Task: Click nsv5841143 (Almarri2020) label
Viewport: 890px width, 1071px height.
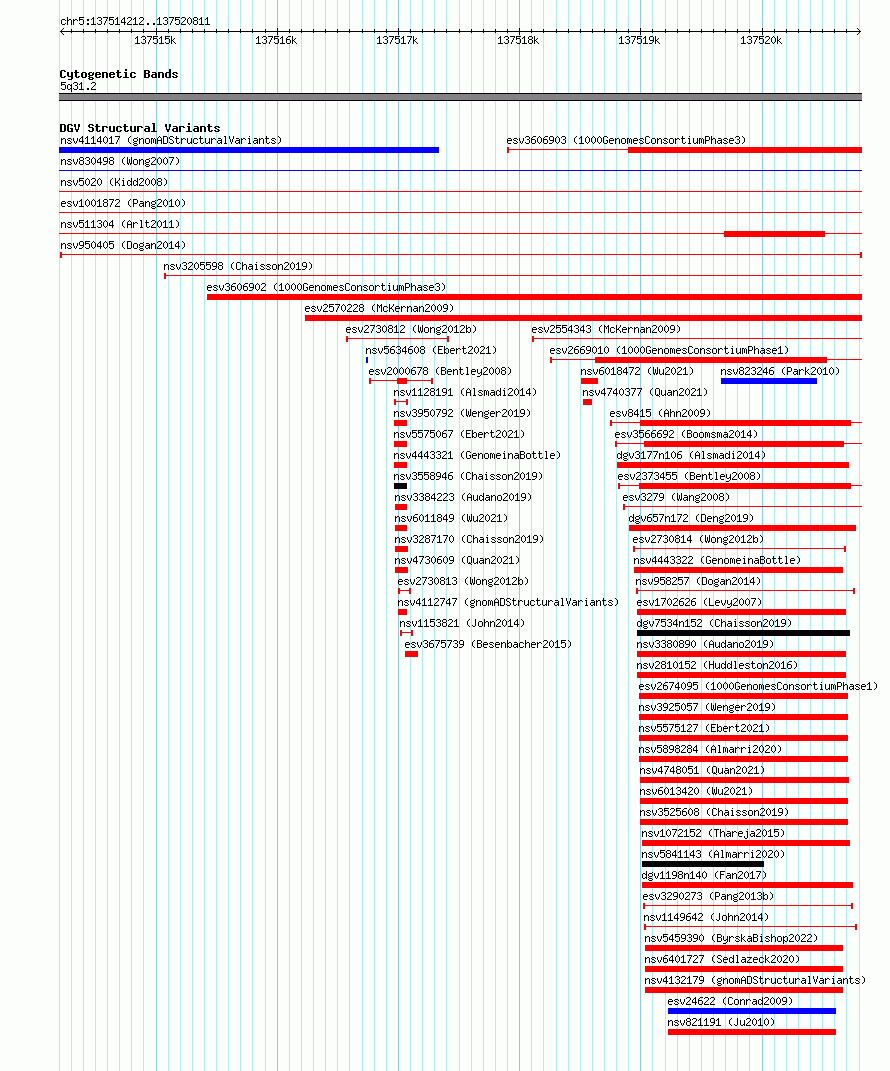Action: tap(713, 854)
